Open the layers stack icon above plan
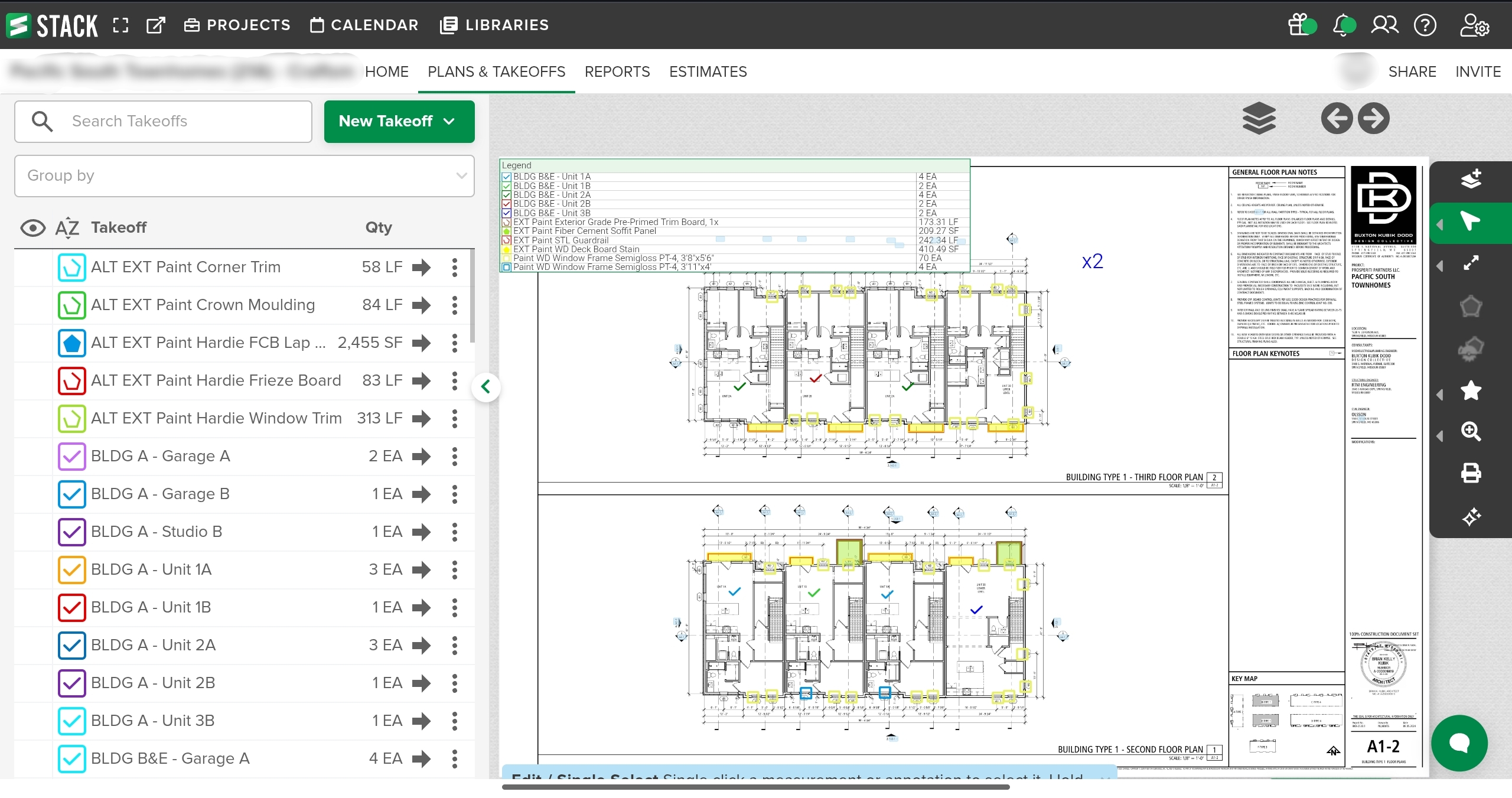The image size is (1512, 798). tap(1259, 118)
